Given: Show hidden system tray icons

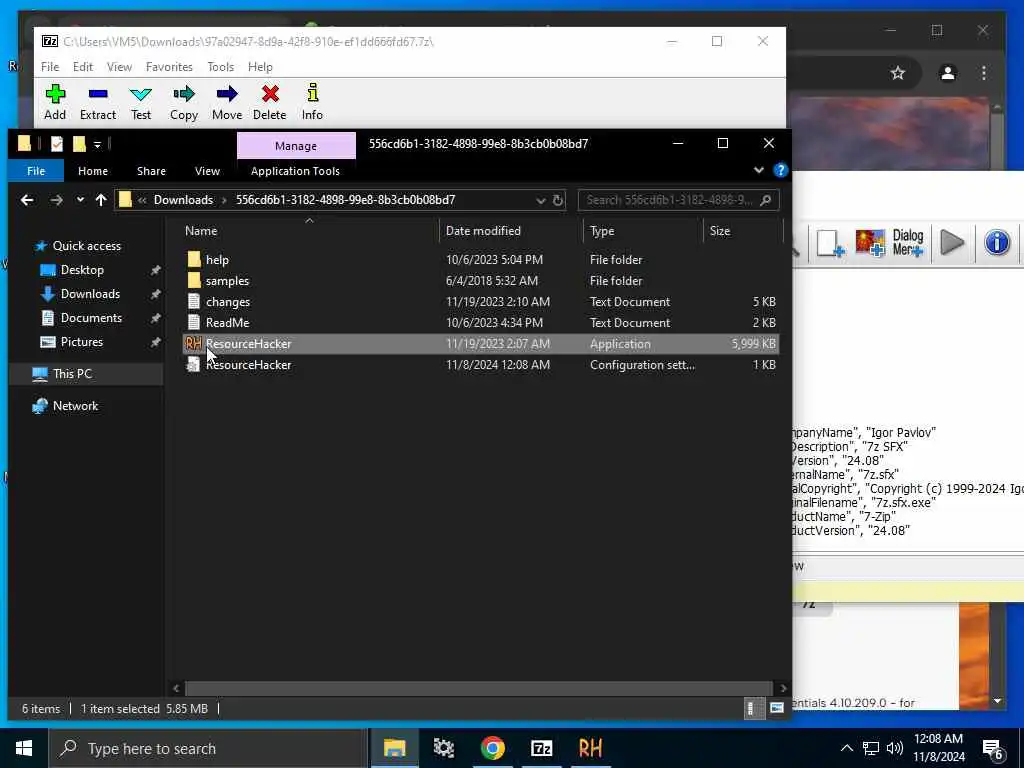Looking at the screenshot, I should [846, 748].
